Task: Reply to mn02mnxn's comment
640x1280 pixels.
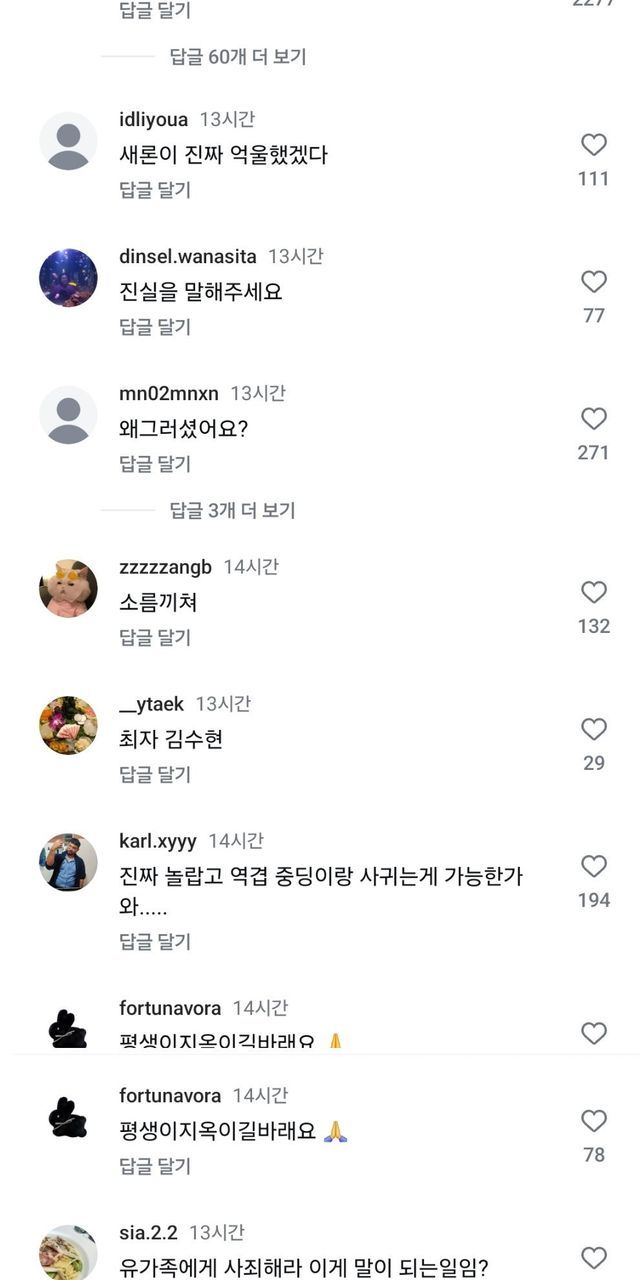Action: [155, 464]
